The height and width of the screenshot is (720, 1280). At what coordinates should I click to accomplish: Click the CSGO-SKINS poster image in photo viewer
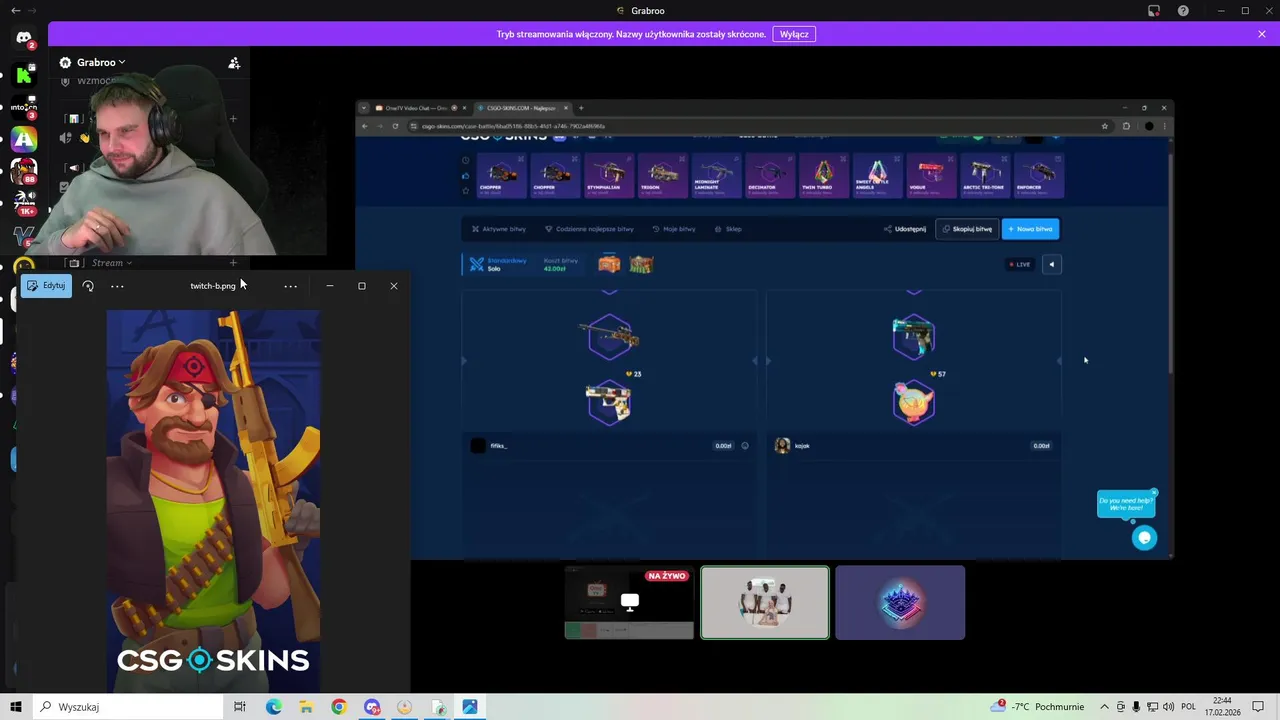(x=213, y=501)
